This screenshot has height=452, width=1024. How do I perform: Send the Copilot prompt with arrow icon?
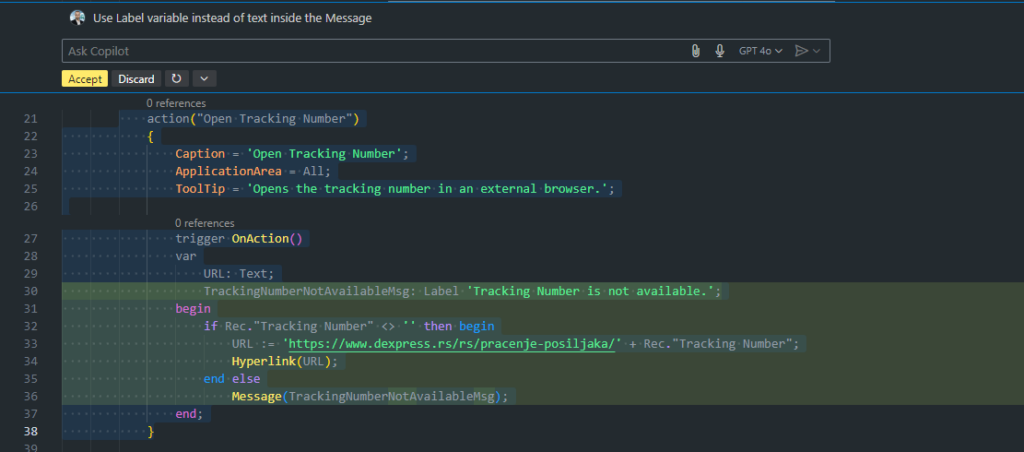click(x=801, y=51)
